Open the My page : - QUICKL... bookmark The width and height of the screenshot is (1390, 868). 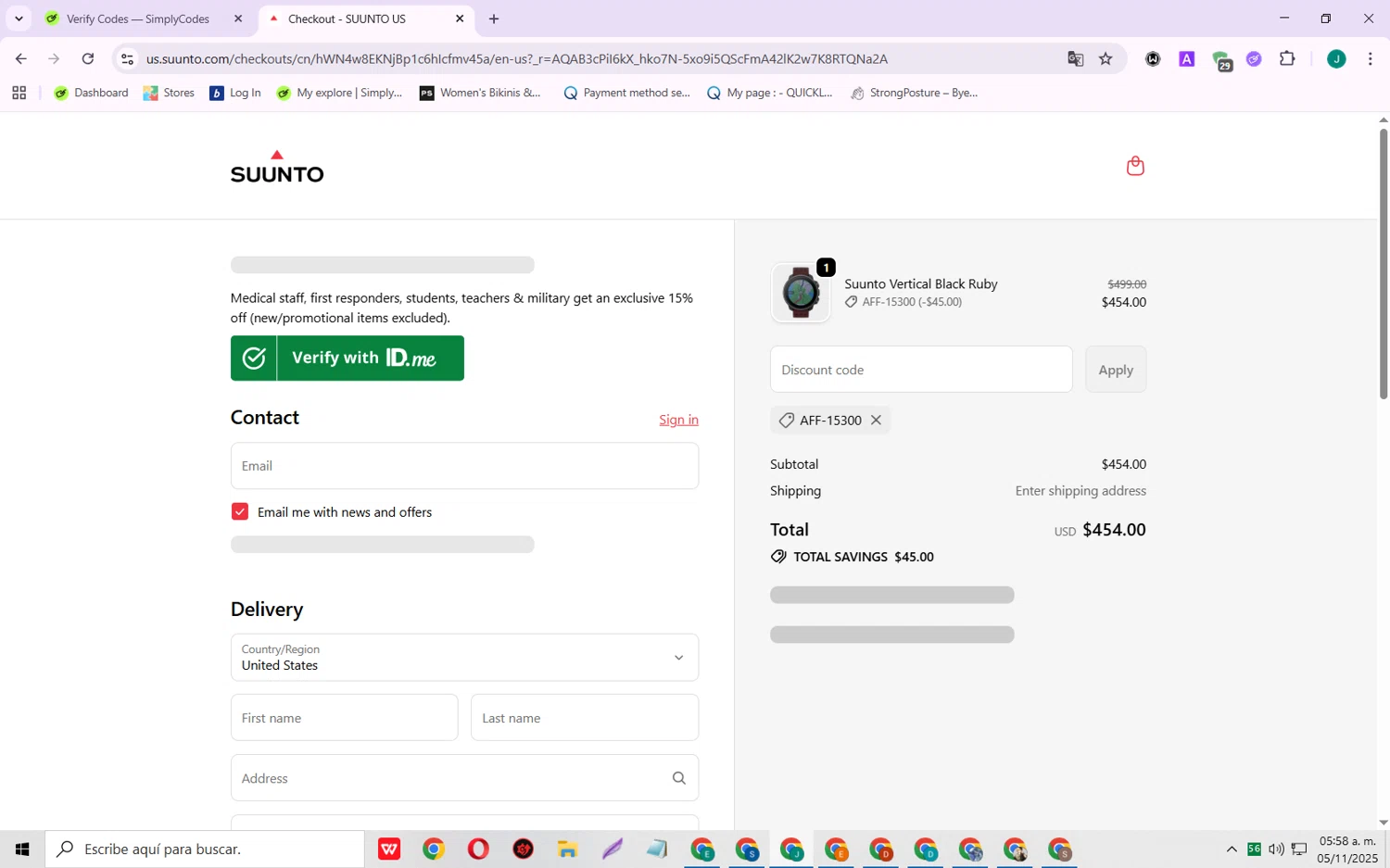click(x=769, y=93)
